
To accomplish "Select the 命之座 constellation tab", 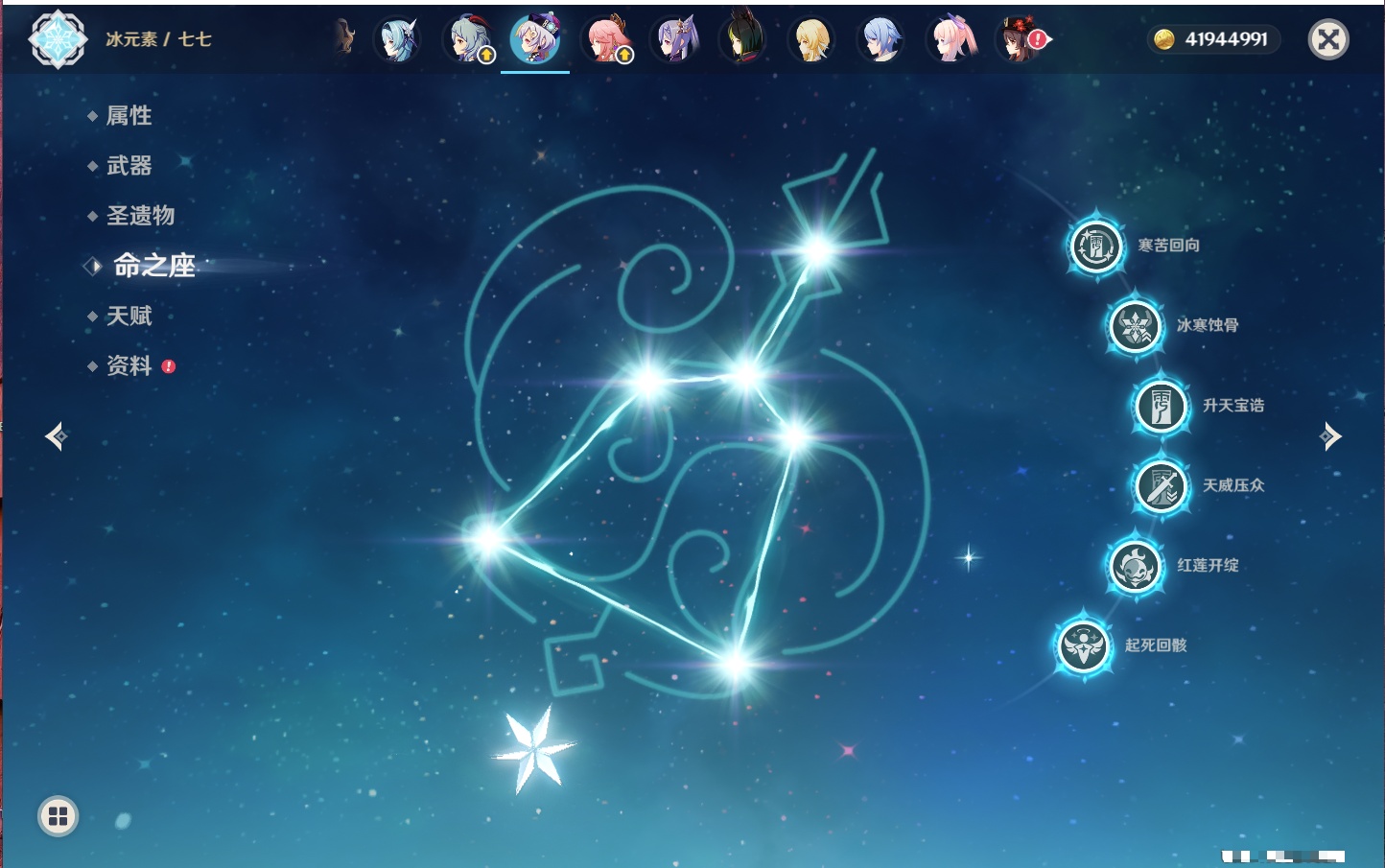I will coord(154,266).
